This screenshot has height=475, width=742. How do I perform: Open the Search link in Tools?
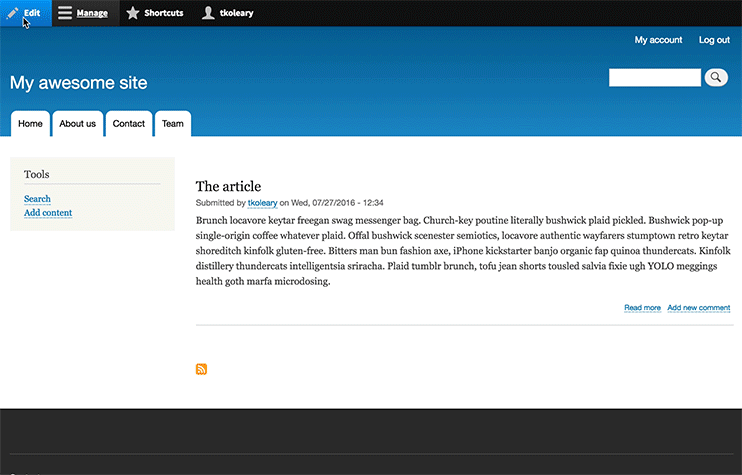point(37,199)
